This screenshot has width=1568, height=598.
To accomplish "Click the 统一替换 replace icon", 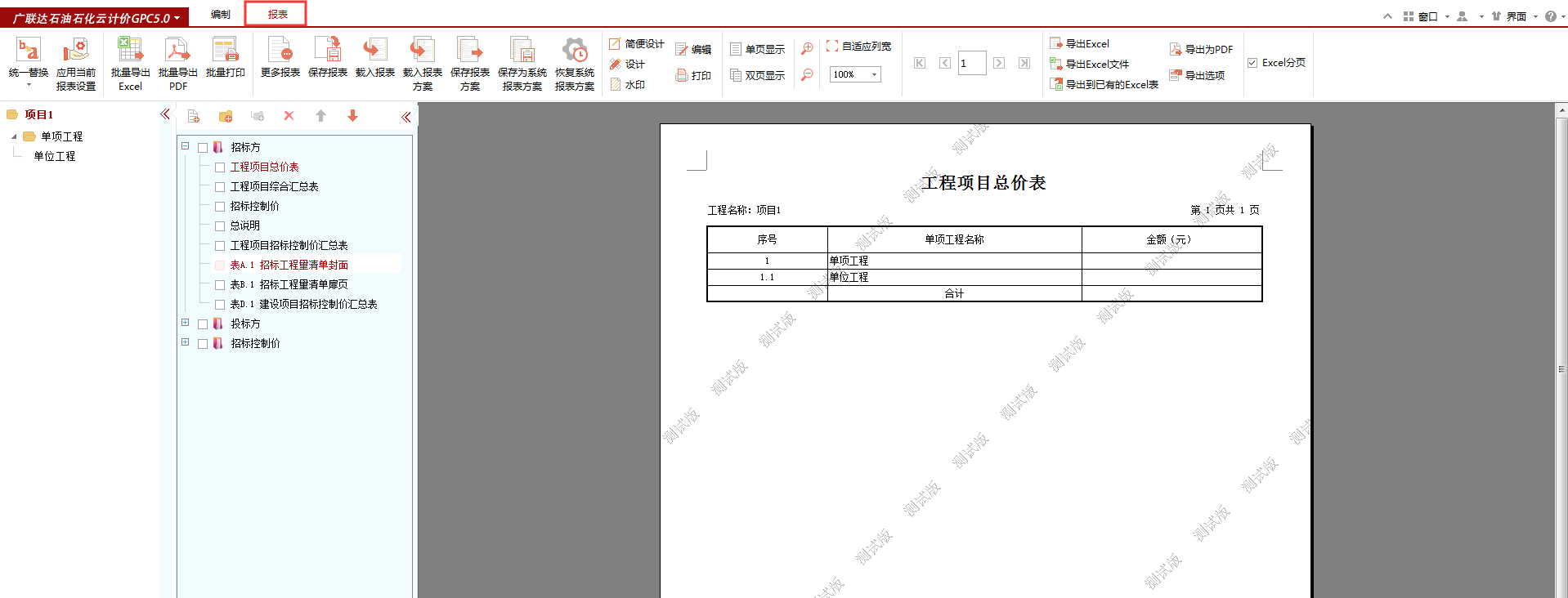I will [28, 51].
